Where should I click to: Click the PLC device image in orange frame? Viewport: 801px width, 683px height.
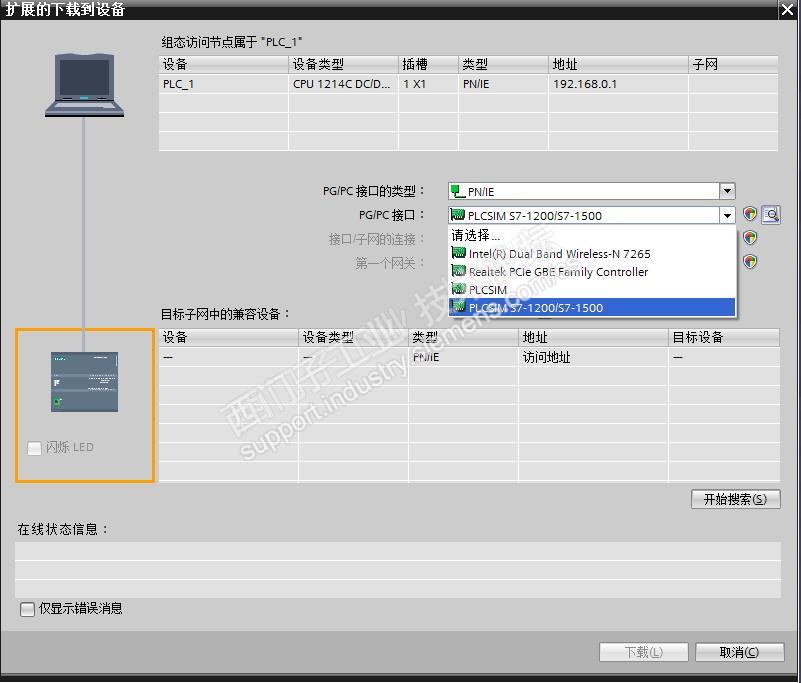click(x=84, y=382)
